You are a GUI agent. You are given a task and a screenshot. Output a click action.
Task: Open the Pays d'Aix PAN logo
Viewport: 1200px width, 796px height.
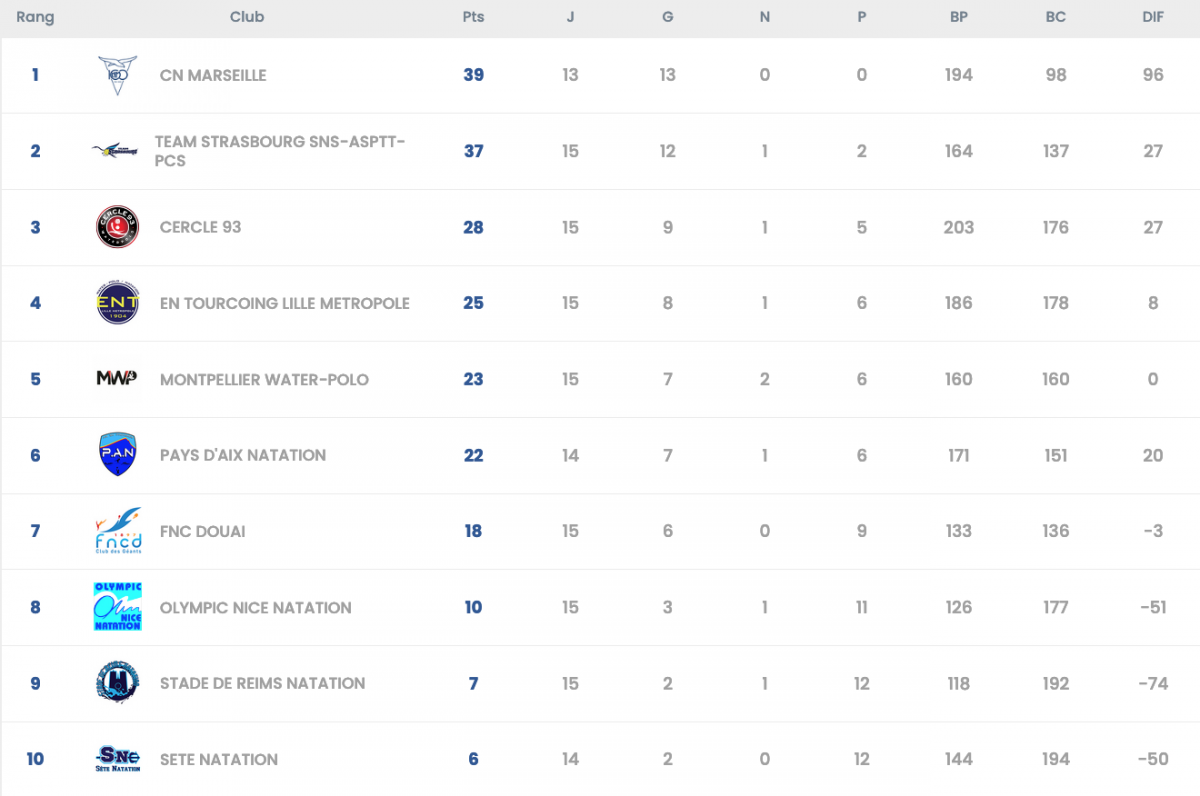[x=117, y=455]
